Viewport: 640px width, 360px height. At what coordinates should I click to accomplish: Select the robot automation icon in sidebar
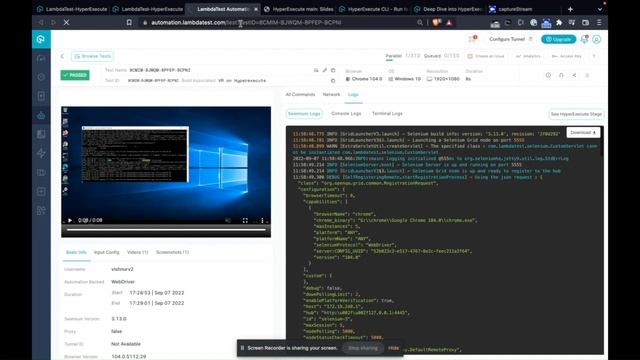[x=41, y=116]
